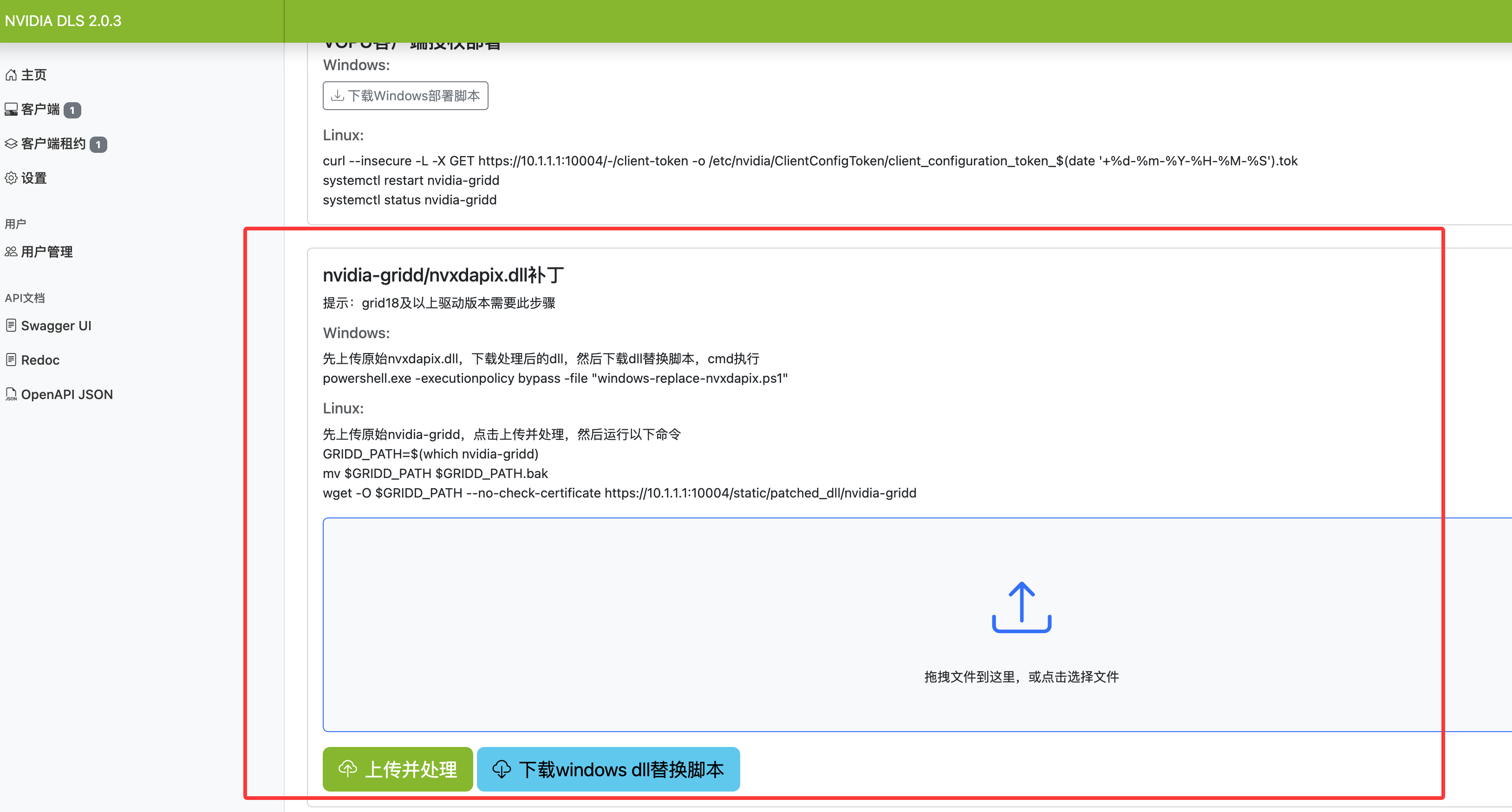Screen dimensions: 1512x812
Task: Open the 客户端 sidebar entry
Action: 40,110
